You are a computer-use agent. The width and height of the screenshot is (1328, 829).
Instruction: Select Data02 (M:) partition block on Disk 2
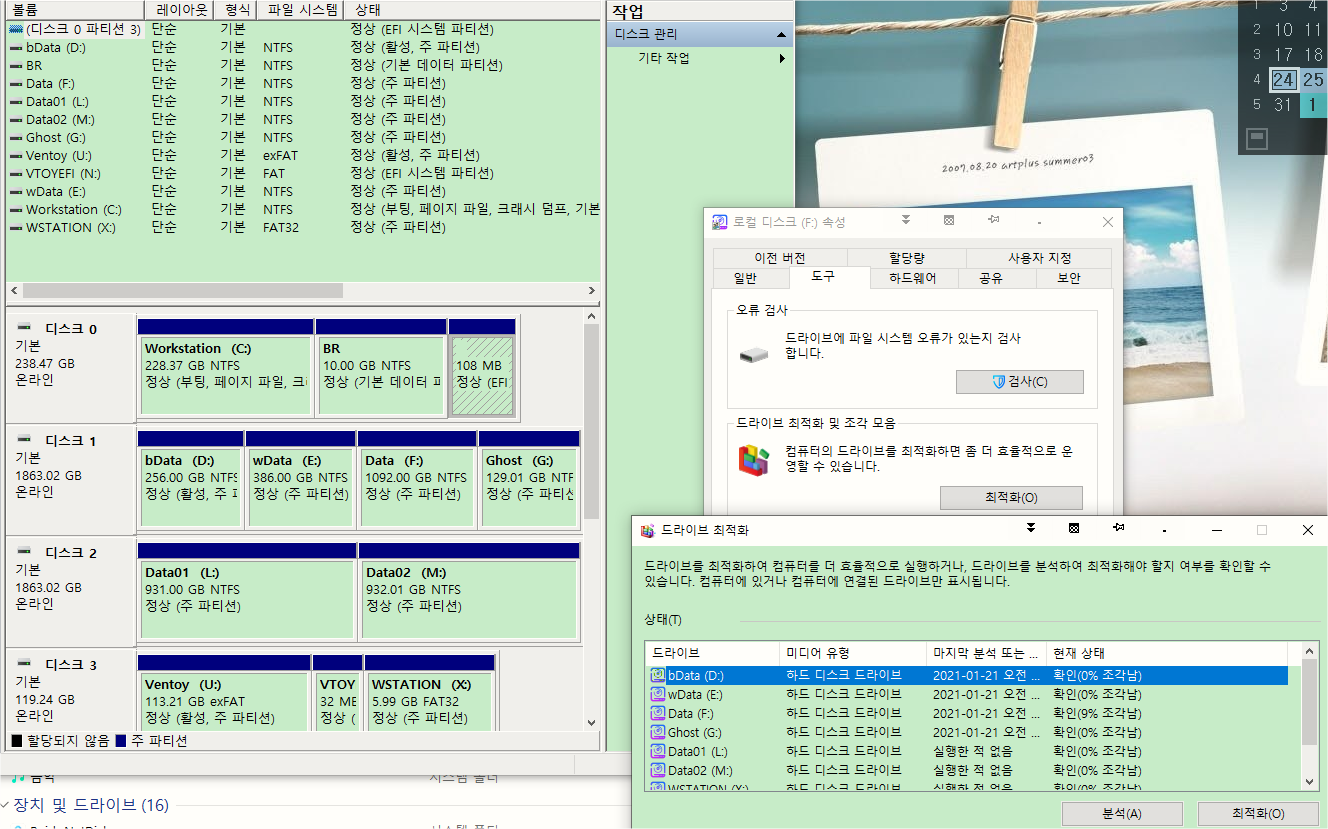(469, 590)
